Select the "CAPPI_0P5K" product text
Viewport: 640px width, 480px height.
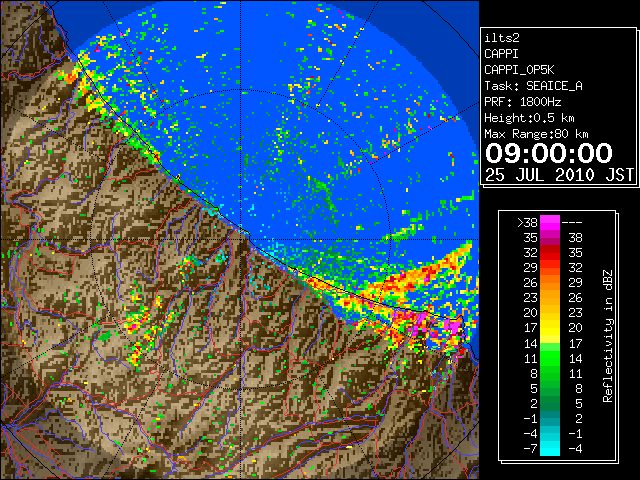point(519,70)
